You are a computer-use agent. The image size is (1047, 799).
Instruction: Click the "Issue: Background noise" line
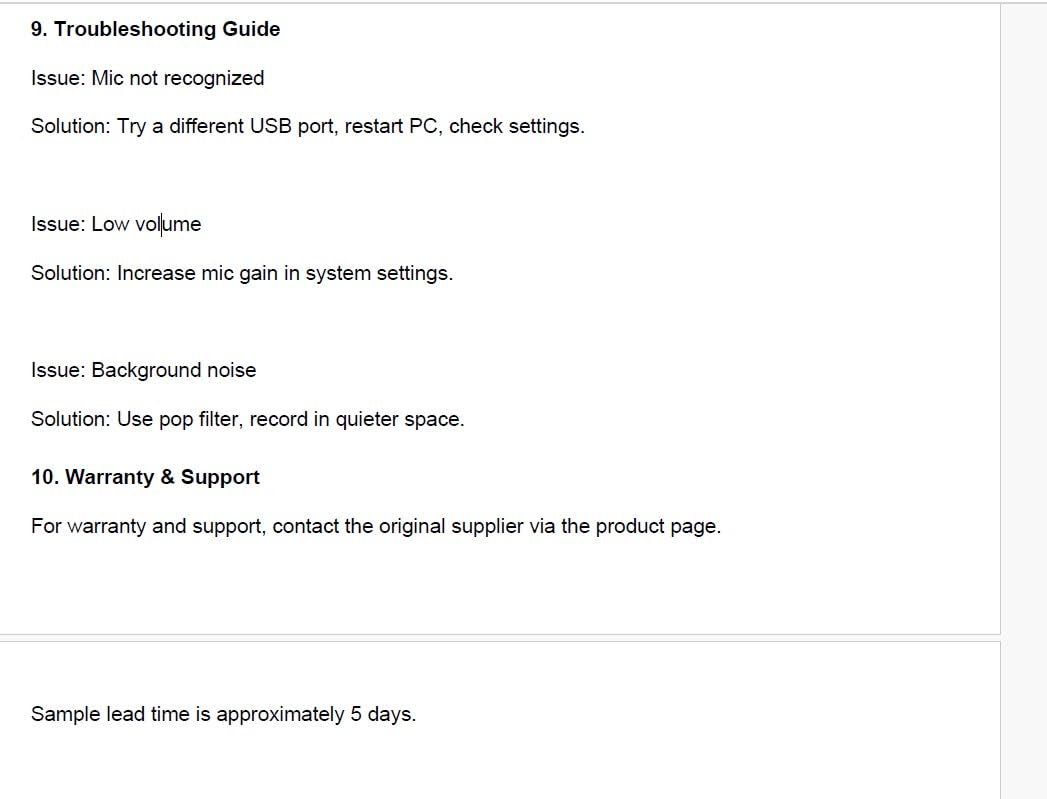point(143,370)
